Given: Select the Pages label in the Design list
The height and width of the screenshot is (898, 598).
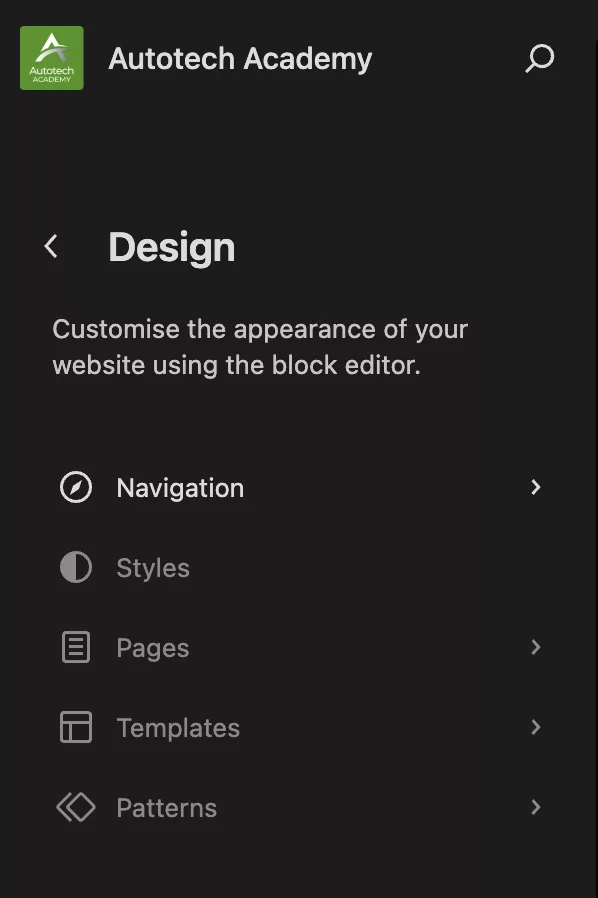Looking at the screenshot, I should 153,649.
